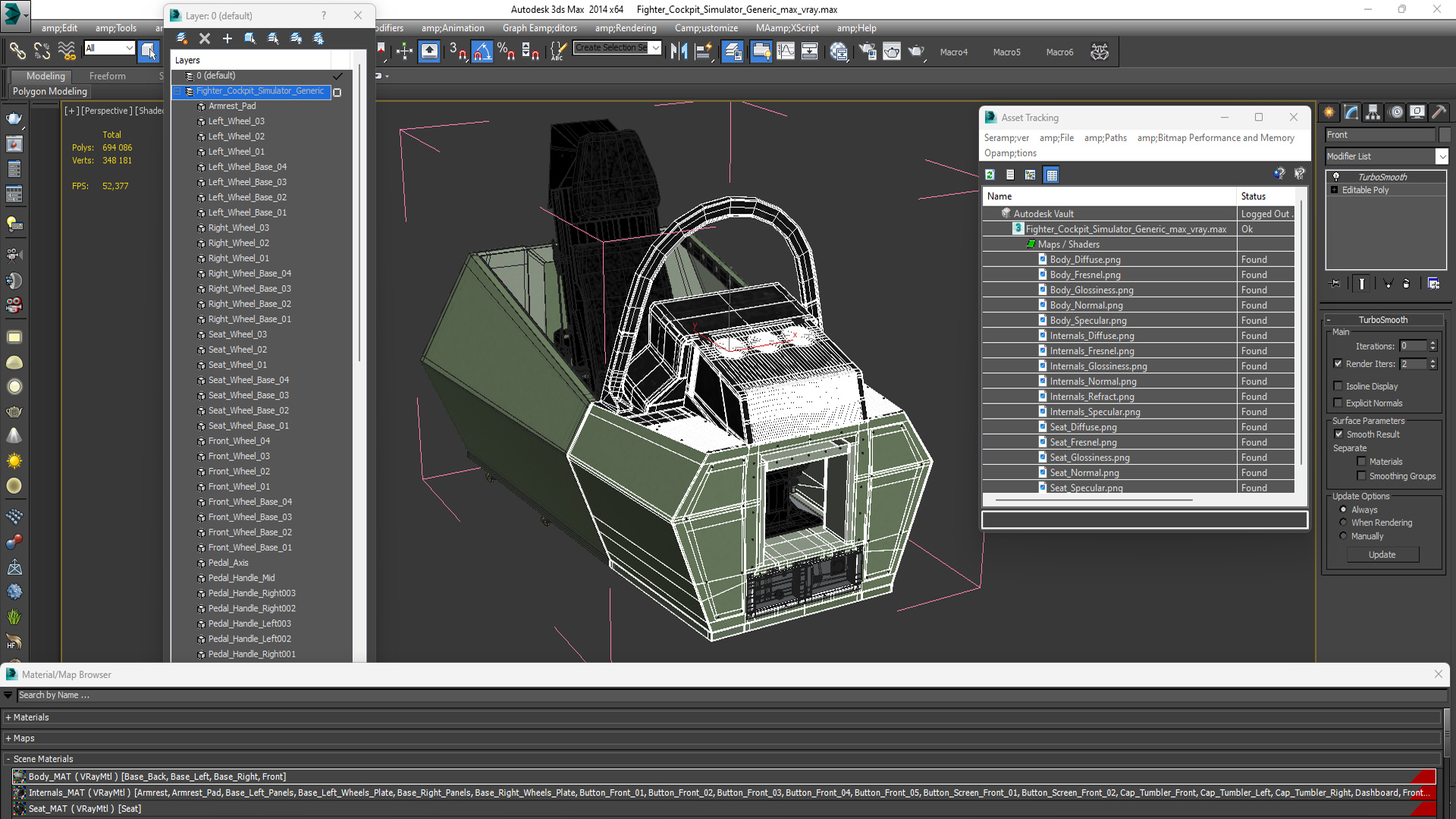The height and width of the screenshot is (819, 1456).
Task: Collapse the TurboSmooth rollout
Action: (x=1382, y=320)
